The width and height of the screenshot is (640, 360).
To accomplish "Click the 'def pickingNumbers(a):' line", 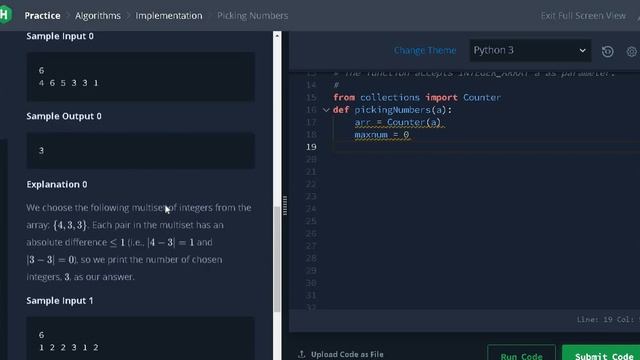I will pos(392,110).
